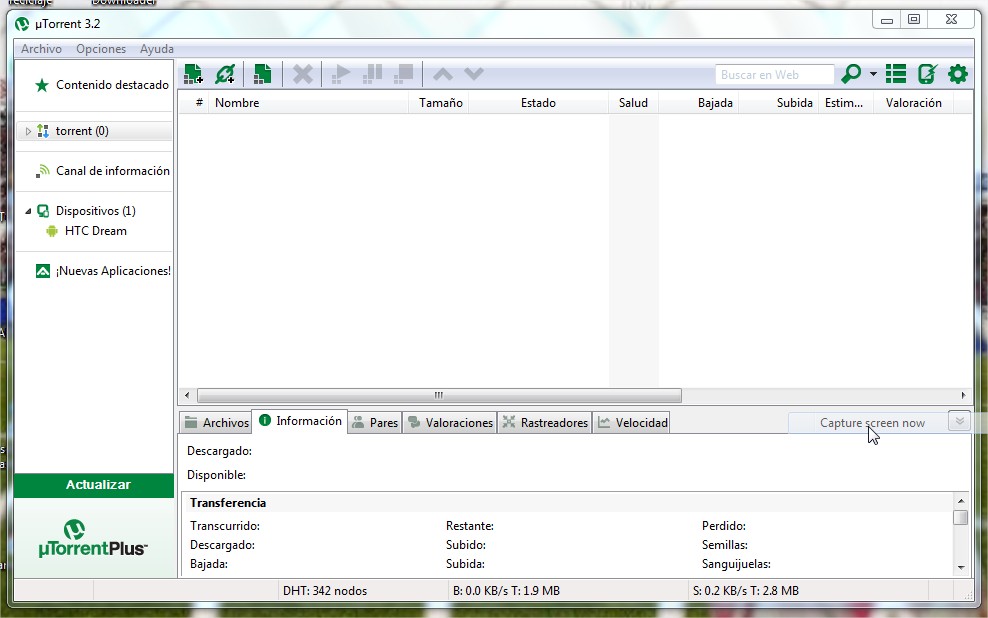Screen dimensions: 988x618
Task: Click the µTorrent logo in title bar
Action: click(x=22, y=24)
